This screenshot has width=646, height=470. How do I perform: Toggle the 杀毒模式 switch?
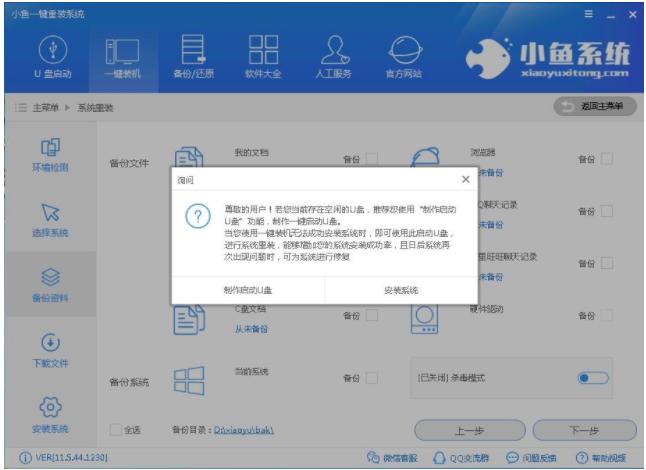[x=593, y=378]
